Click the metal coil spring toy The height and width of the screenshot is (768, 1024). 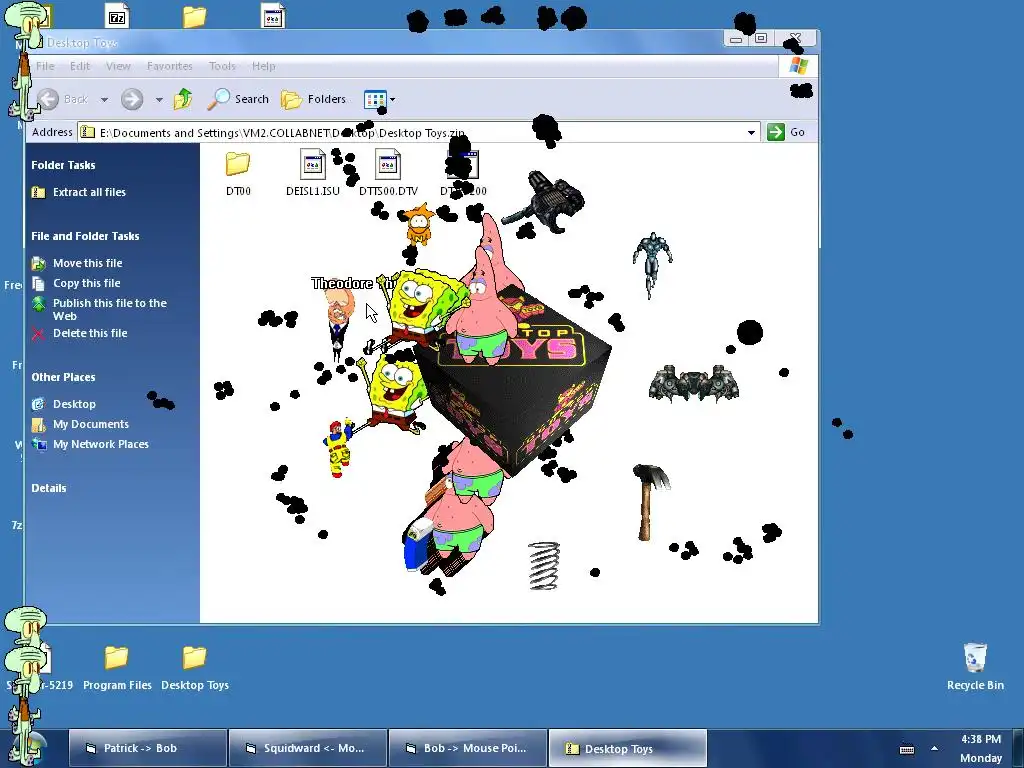(x=544, y=566)
